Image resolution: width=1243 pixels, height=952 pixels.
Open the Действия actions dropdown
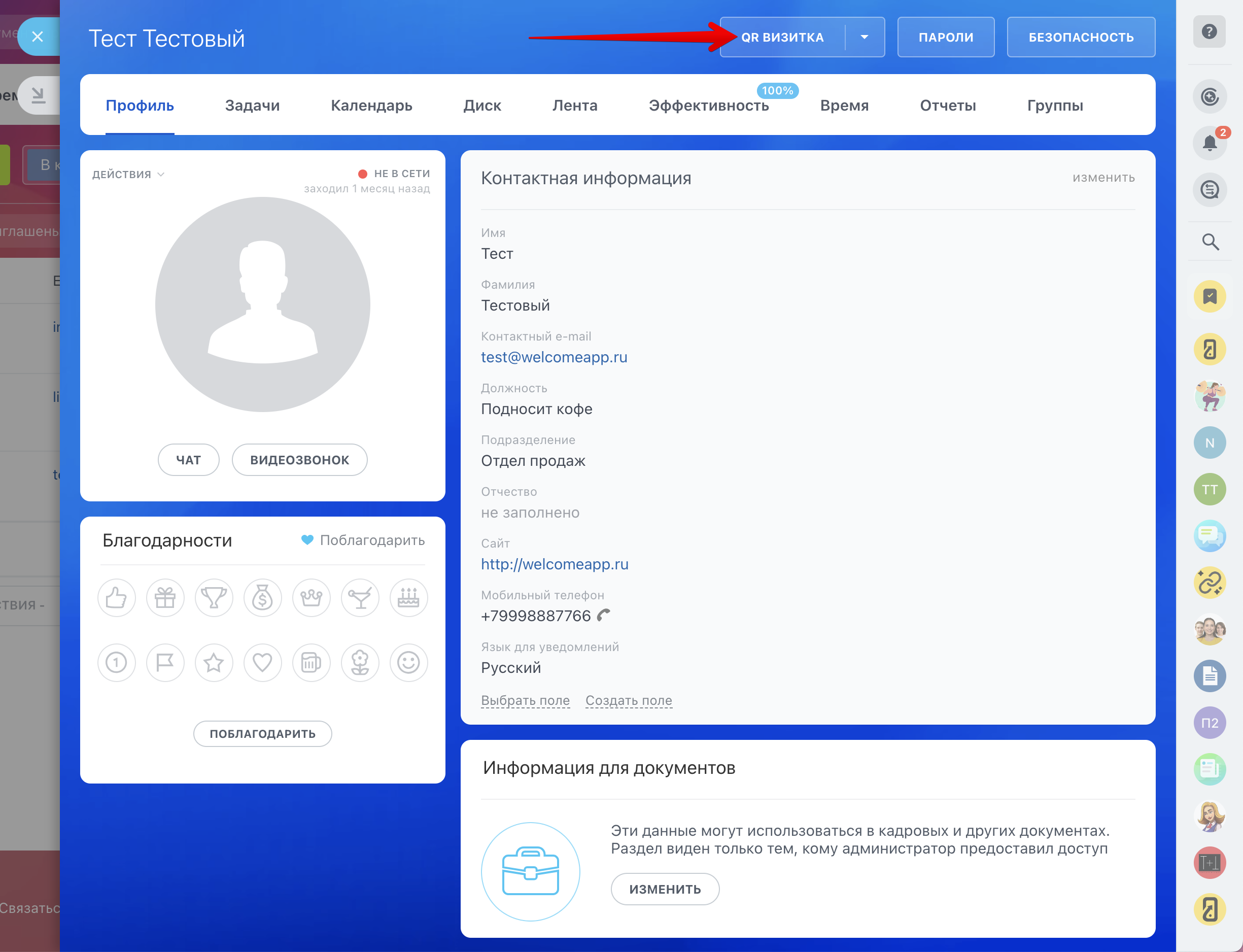point(128,175)
